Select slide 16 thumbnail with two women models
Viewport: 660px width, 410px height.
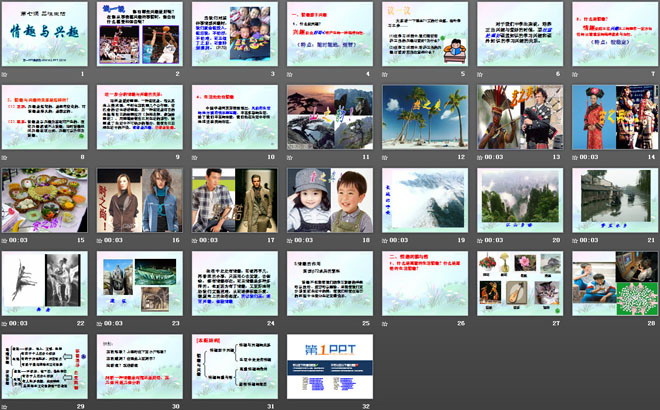click(140, 200)
